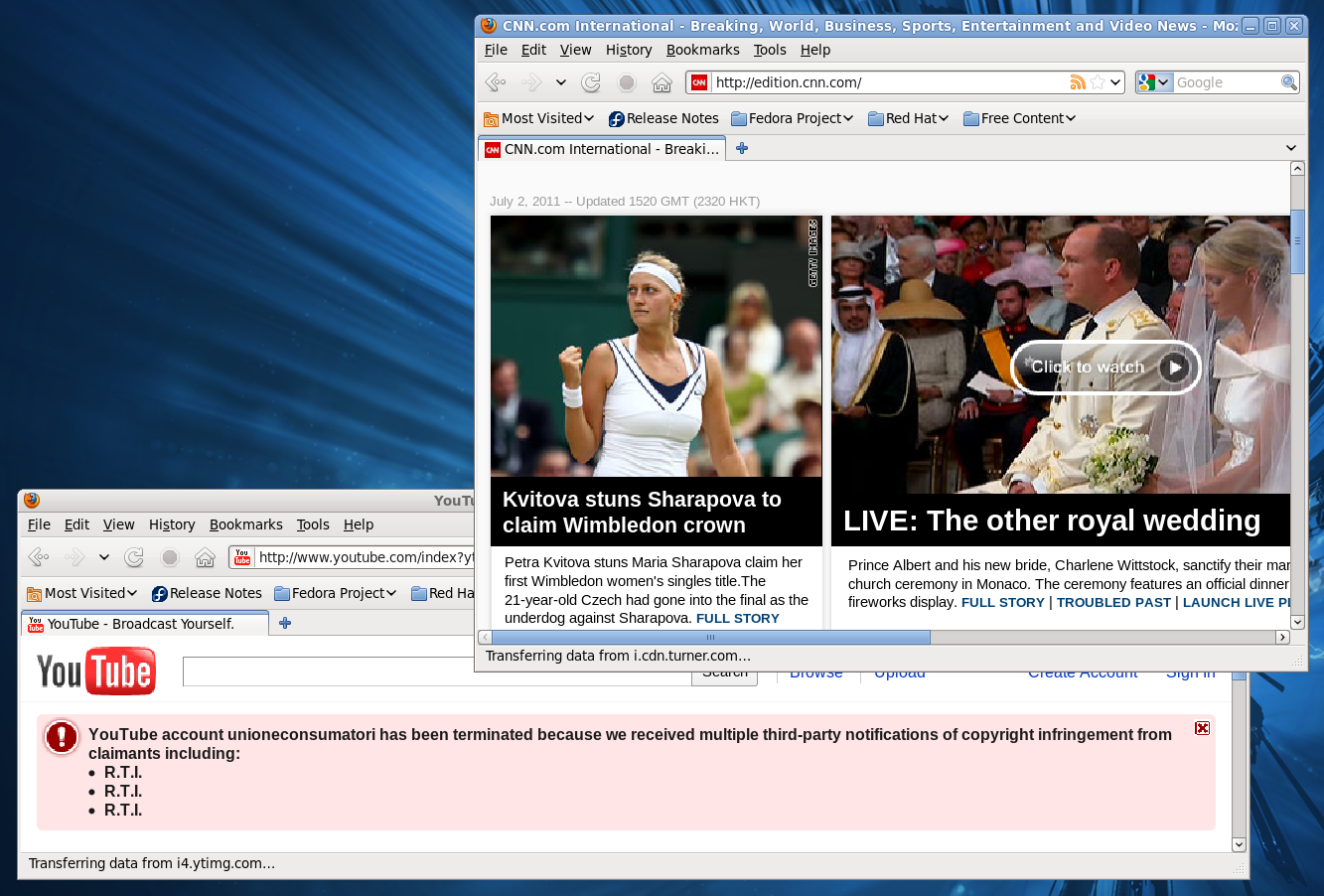Bookmark CNN page with star icon

1098,82
